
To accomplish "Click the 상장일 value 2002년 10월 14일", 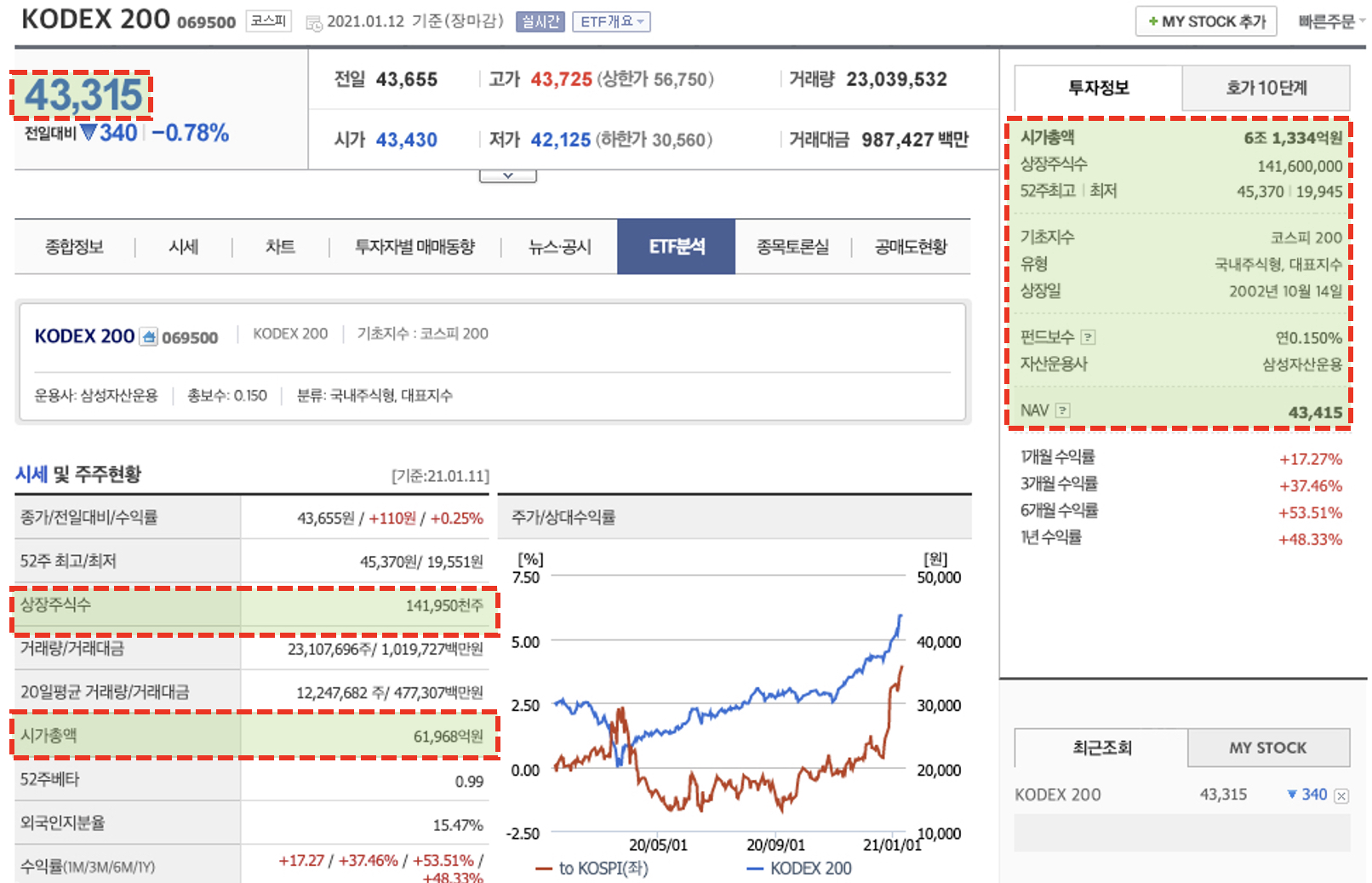I will tap(1286, 291).
